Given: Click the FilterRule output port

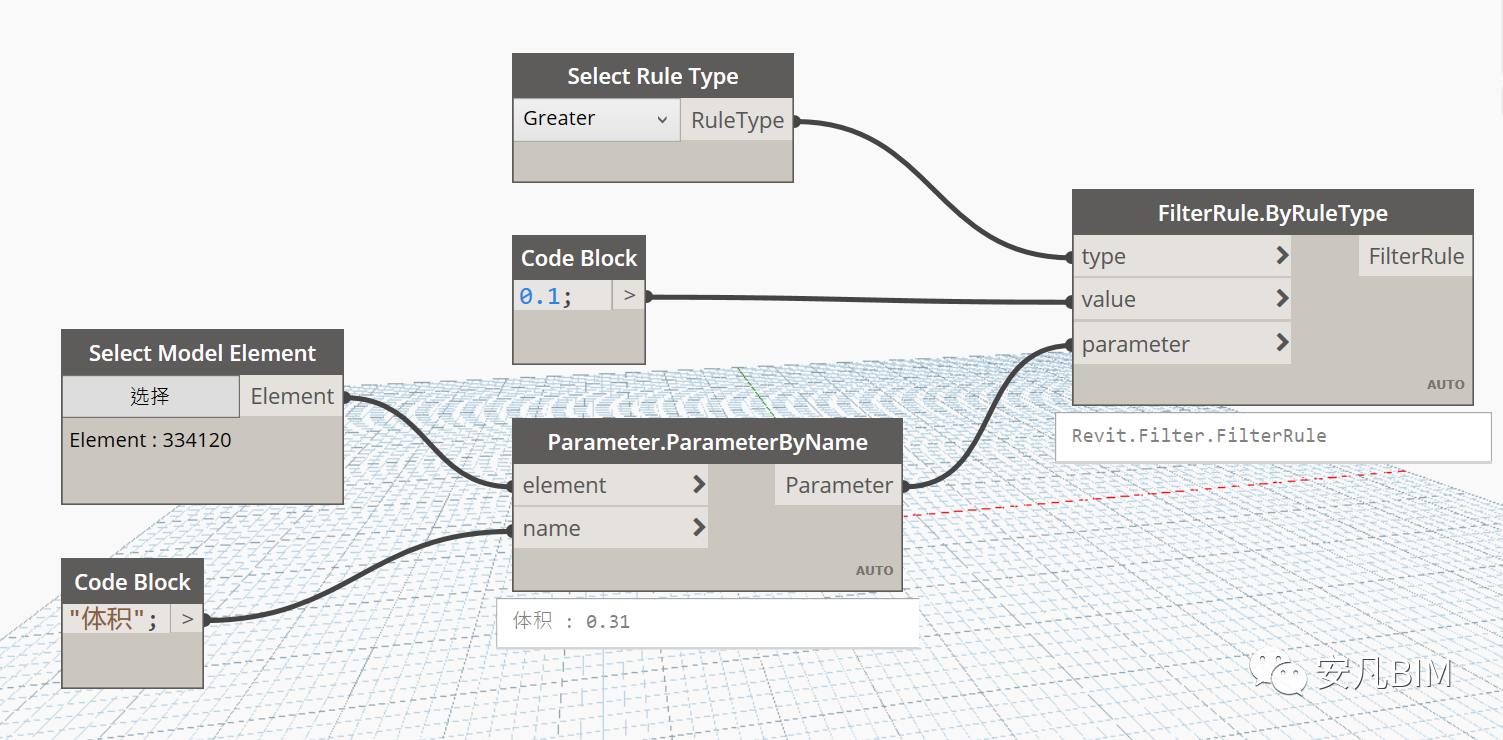Looking at the screenshot, I should (1416, 256).
